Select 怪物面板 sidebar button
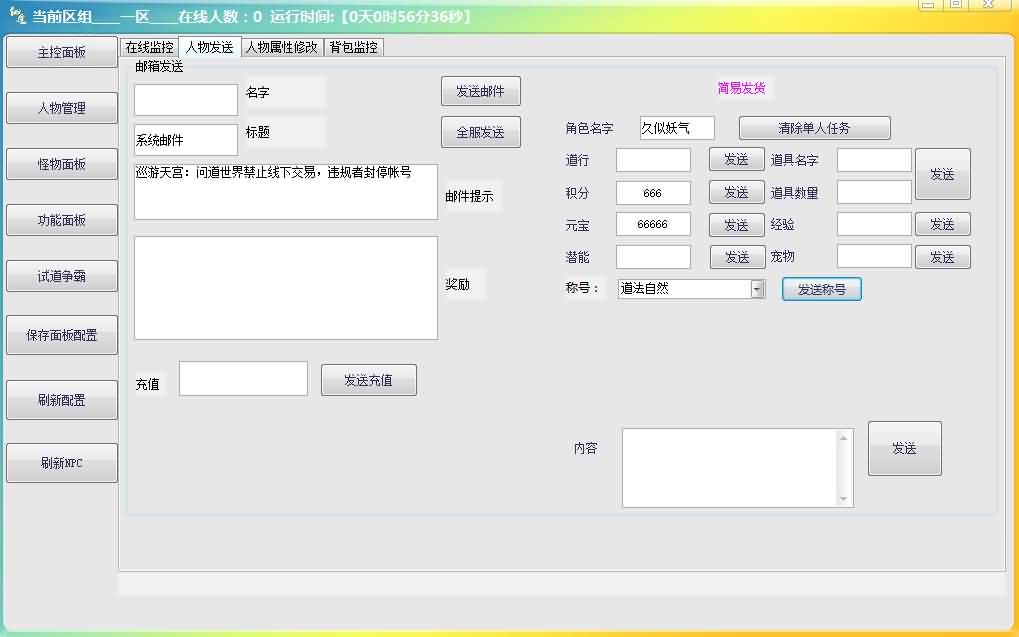Viewport: 1019px width, 637px height. (x=62, y=164)
